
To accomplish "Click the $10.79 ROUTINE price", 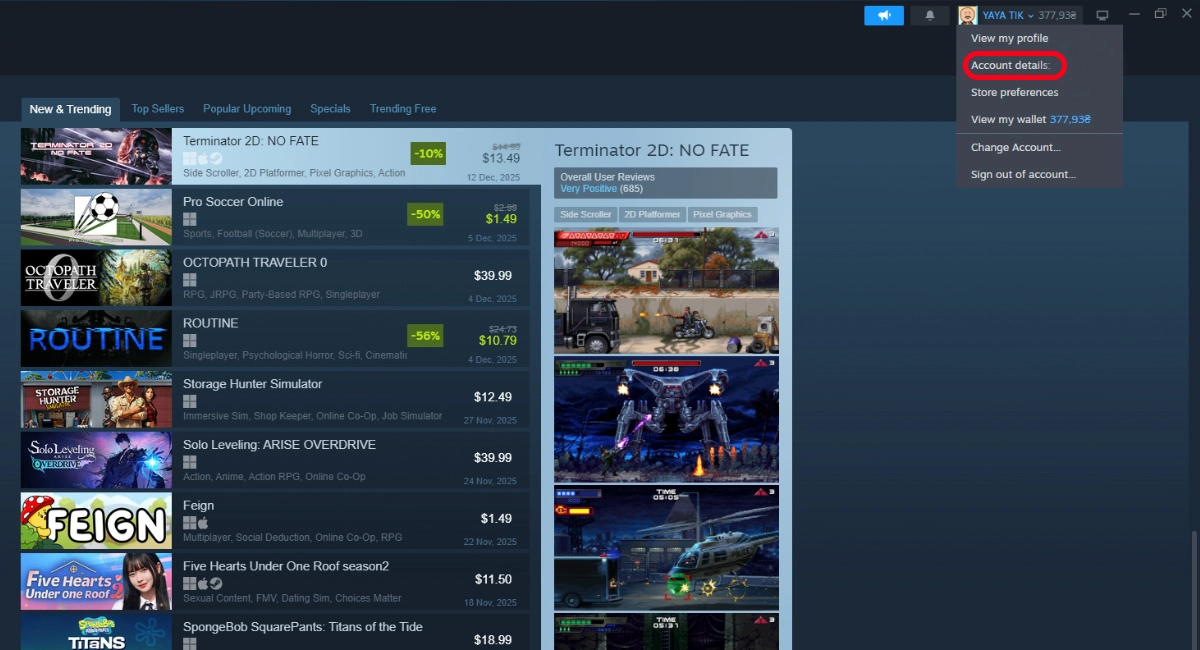I will [x=497, y=341].
